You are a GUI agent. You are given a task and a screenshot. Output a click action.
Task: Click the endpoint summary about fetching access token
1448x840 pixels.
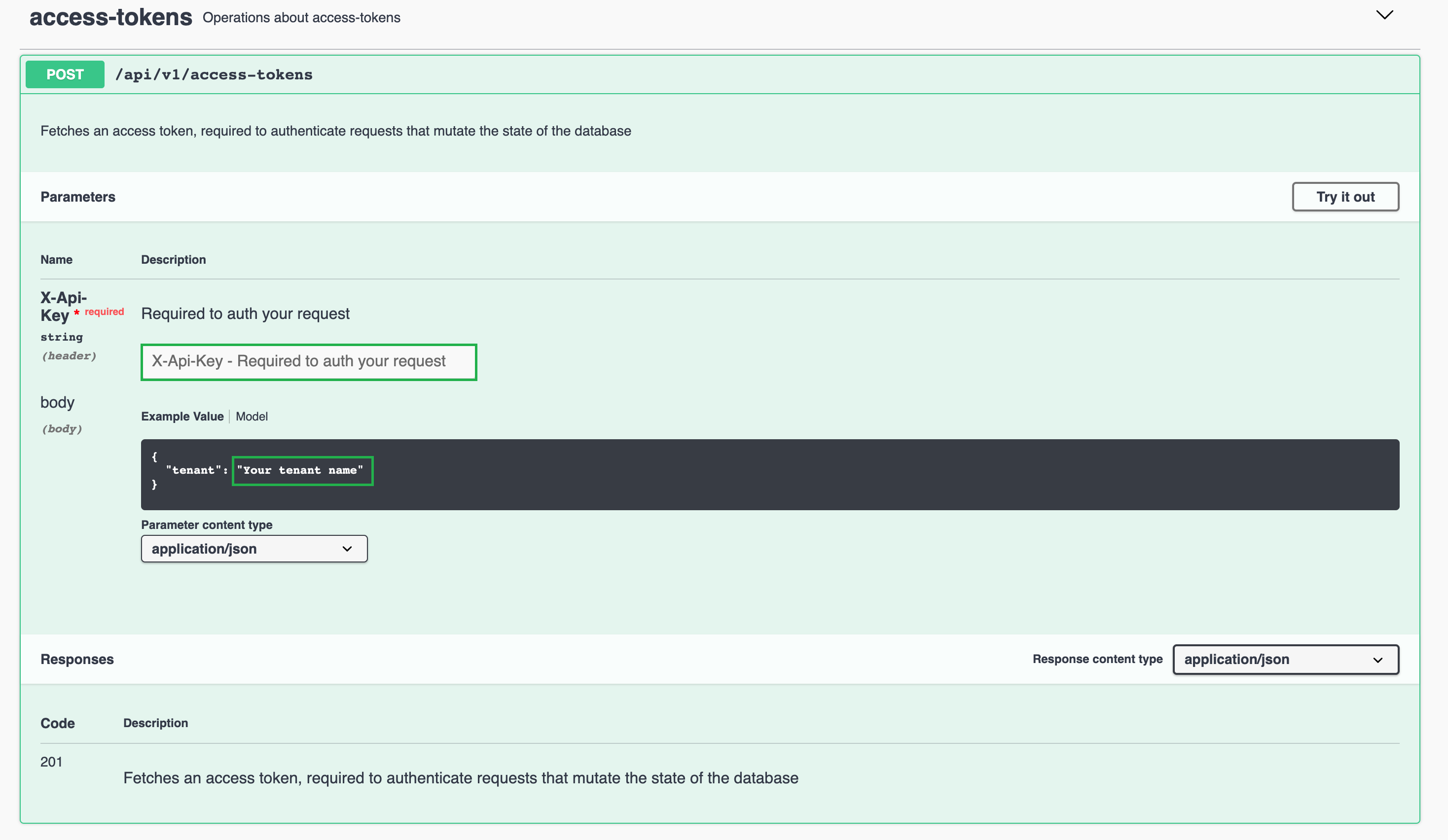(335, 131)
